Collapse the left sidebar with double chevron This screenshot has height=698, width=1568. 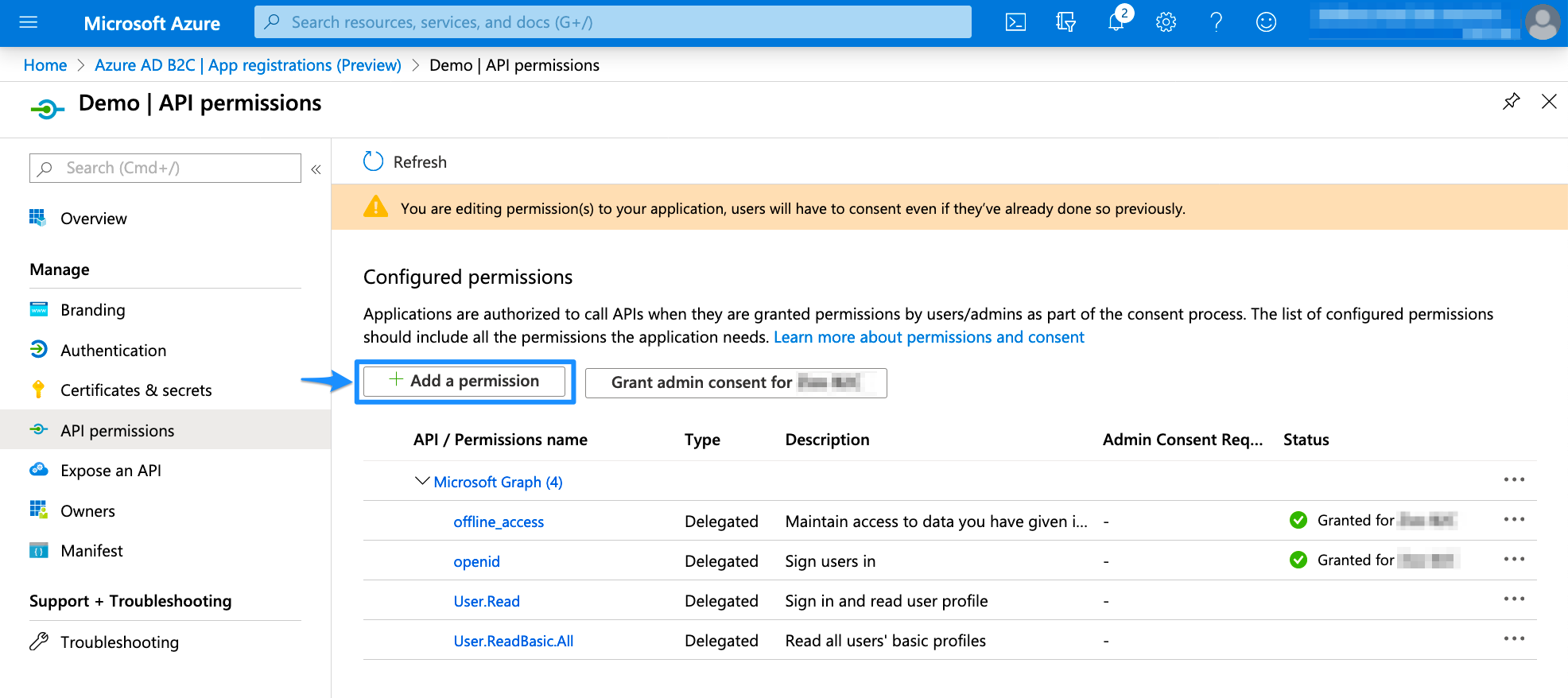[x=316, y=169]
